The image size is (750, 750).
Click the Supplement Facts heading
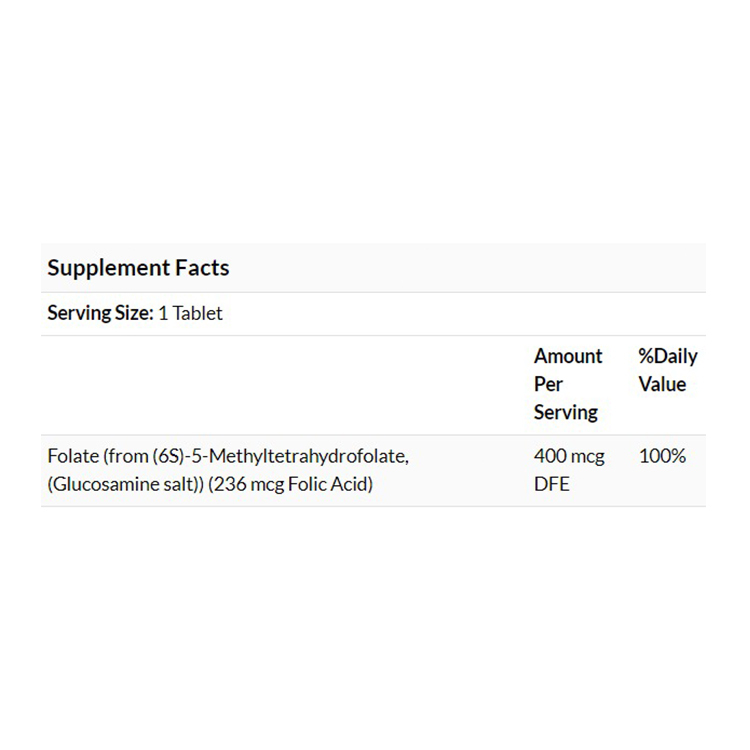138,268
